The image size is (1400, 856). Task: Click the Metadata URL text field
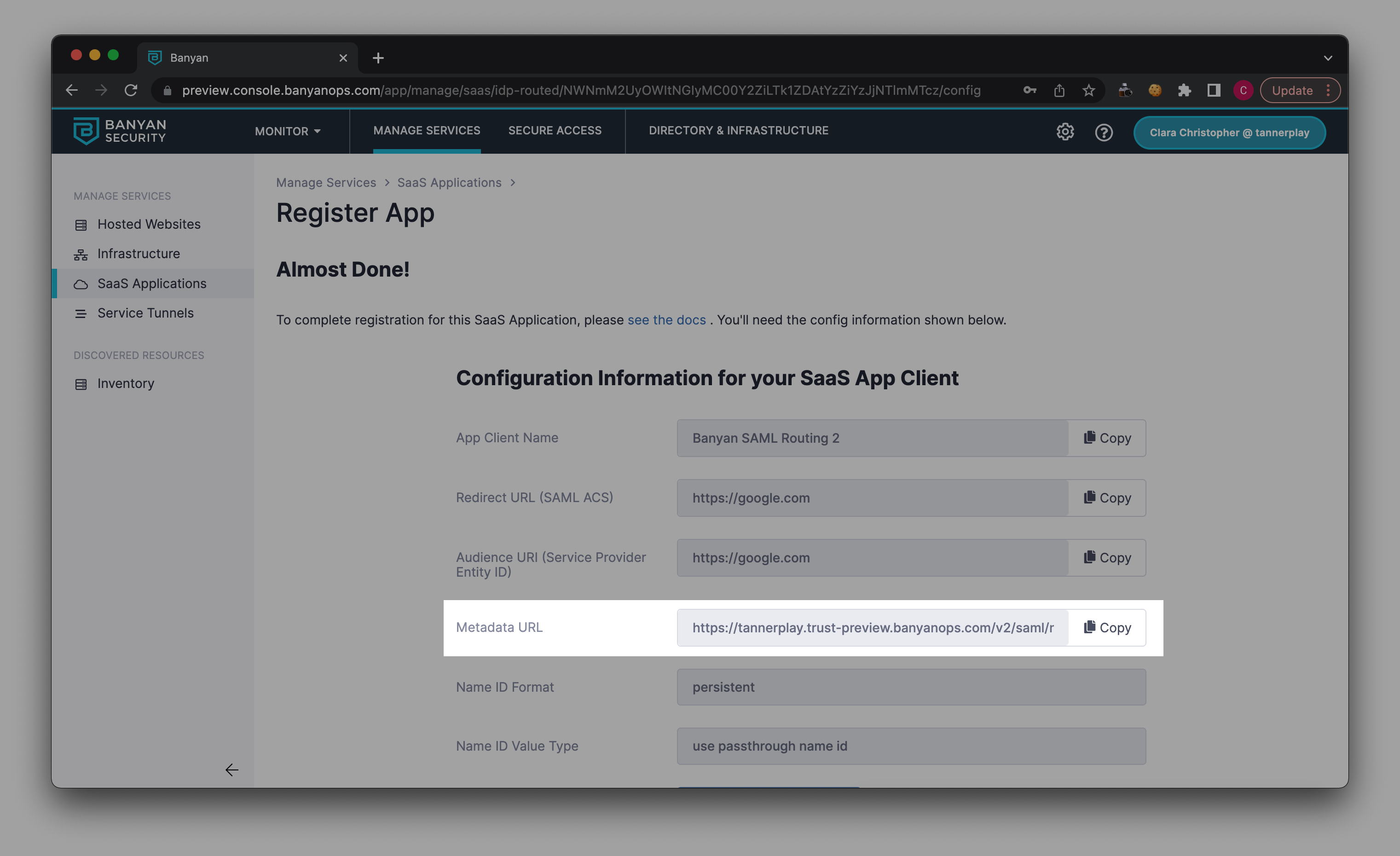[x=872, y=628]
